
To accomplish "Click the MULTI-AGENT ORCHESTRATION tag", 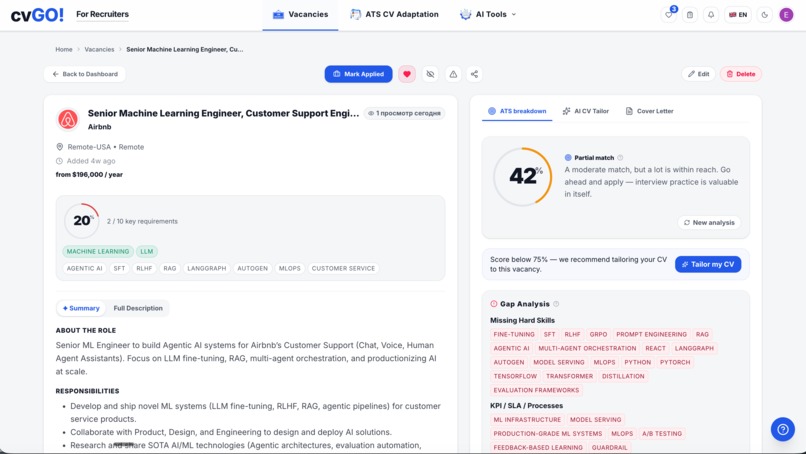I will pos(587,348).
